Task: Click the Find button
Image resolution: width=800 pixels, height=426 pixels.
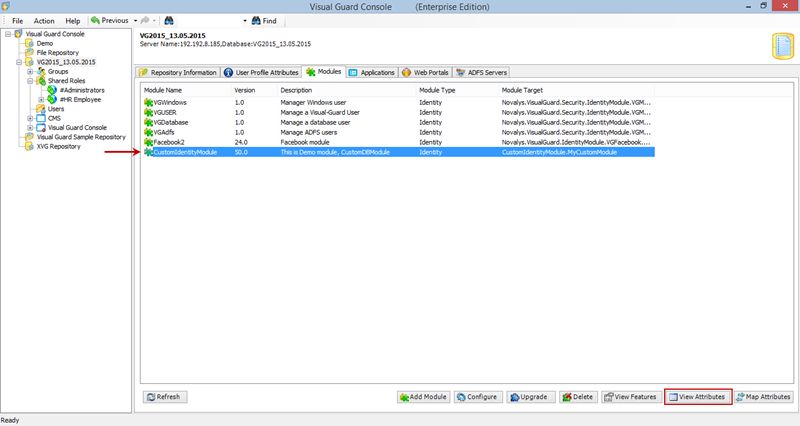Action: [x=264, y=21]
